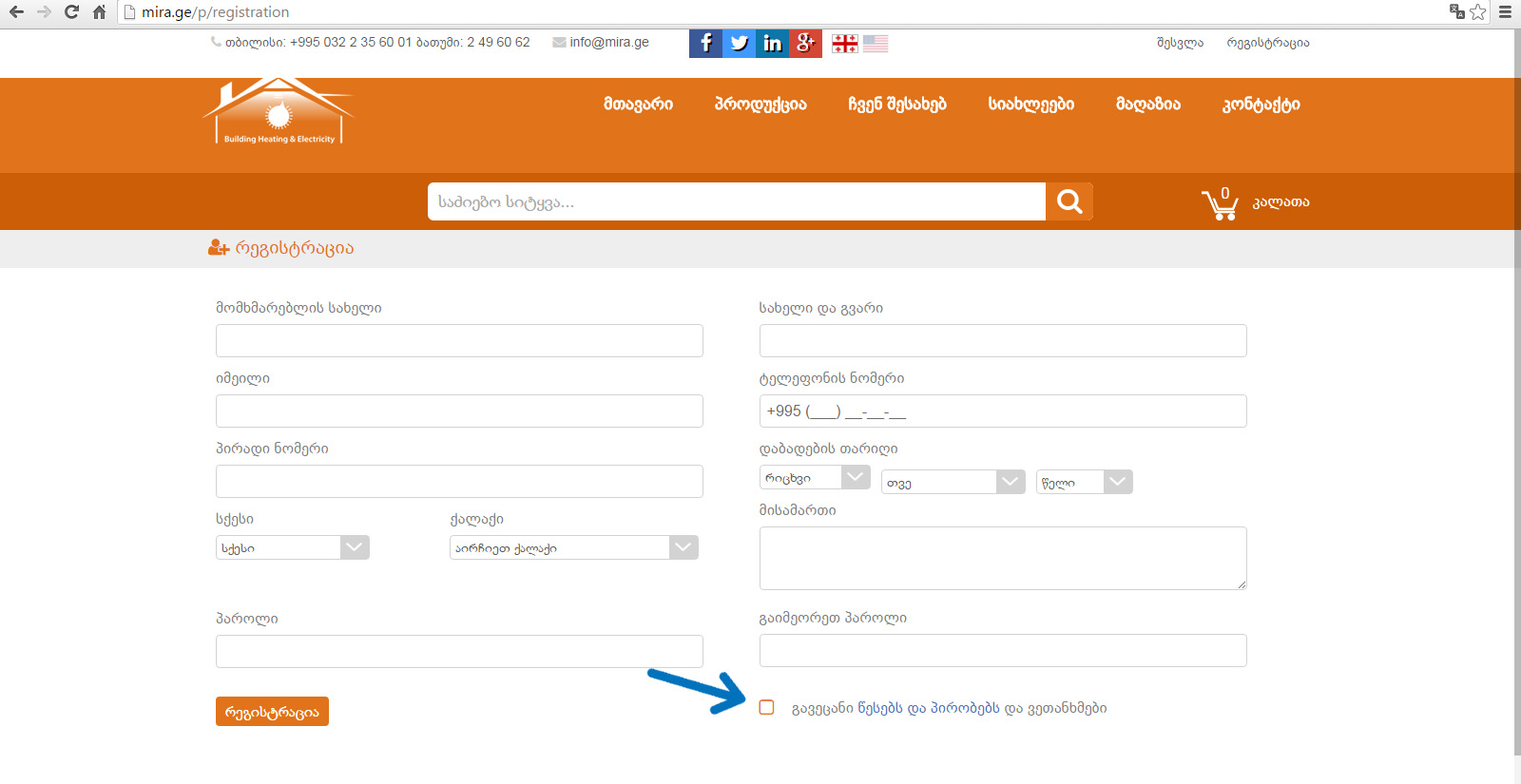Click the orange search magnifier button
The height and width of the screenshot is (784, 1521).
1069,201
